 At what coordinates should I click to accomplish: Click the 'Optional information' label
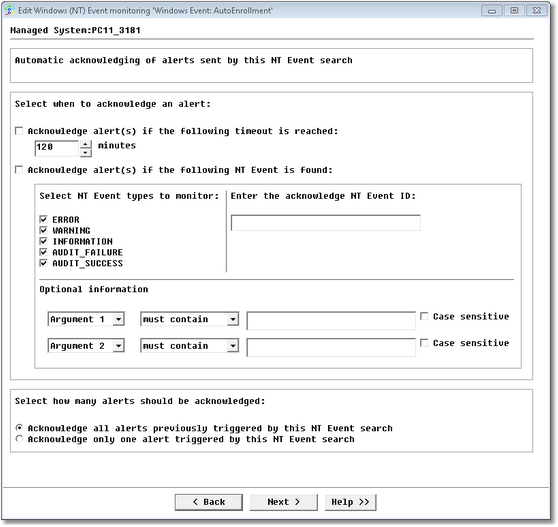coord(94,289)
